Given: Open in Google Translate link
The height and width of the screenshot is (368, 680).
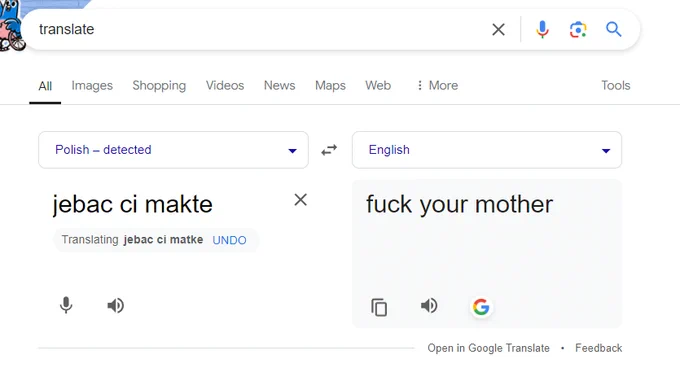Looking at the screenshot, I should pos(488,348).
